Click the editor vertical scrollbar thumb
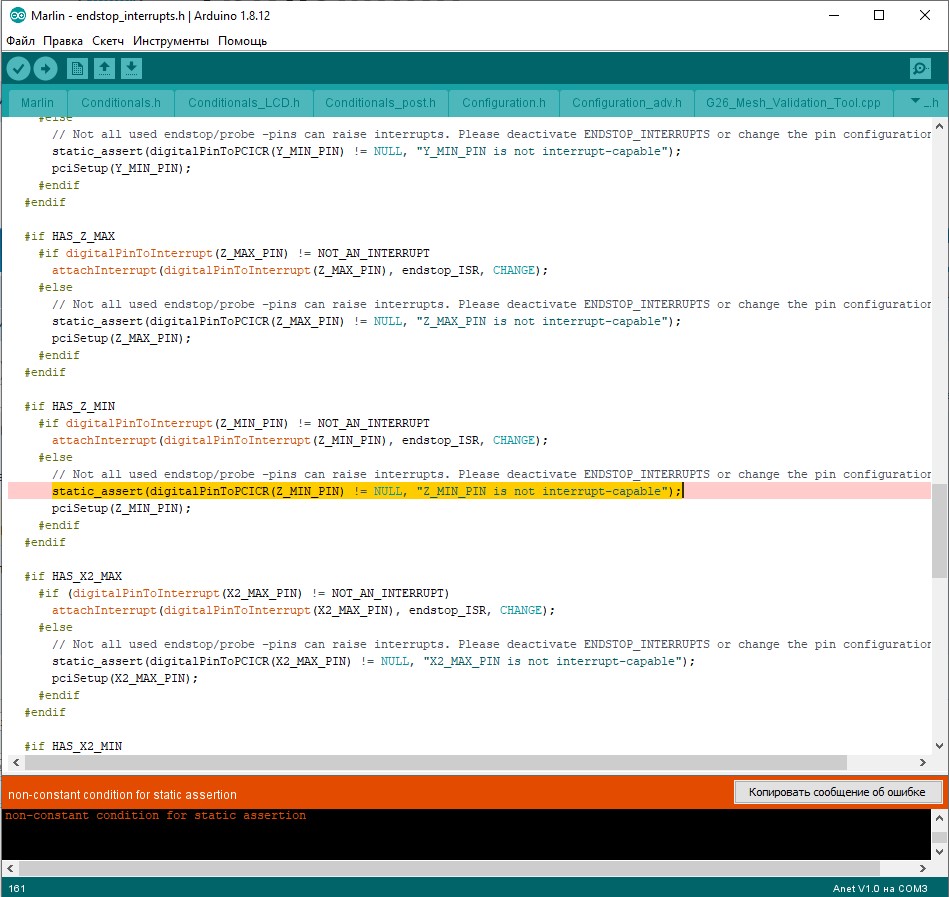The height and width of the screenshot is (897, 949). (939, 530)
